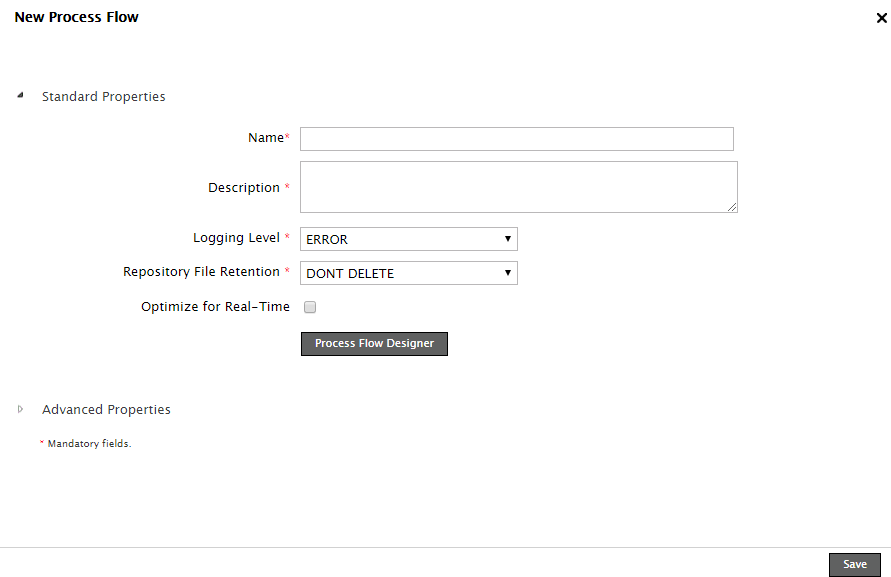Screen dimensions: 891x577
Task: Click the Logging Level dropdown arrow
Action: (508, 239)
